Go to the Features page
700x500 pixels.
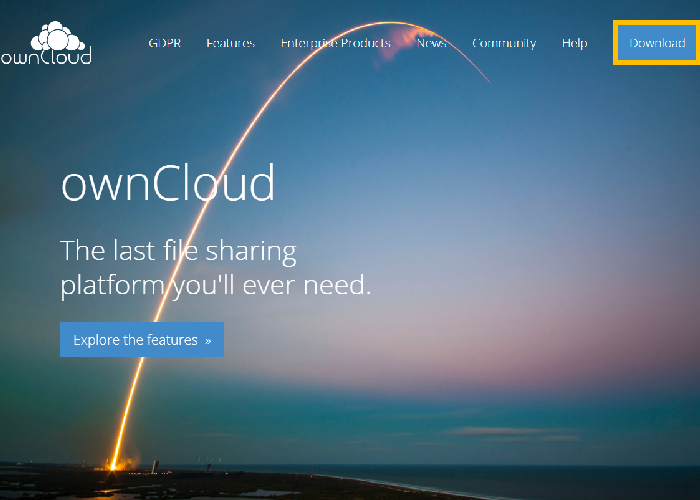[230, 43]
